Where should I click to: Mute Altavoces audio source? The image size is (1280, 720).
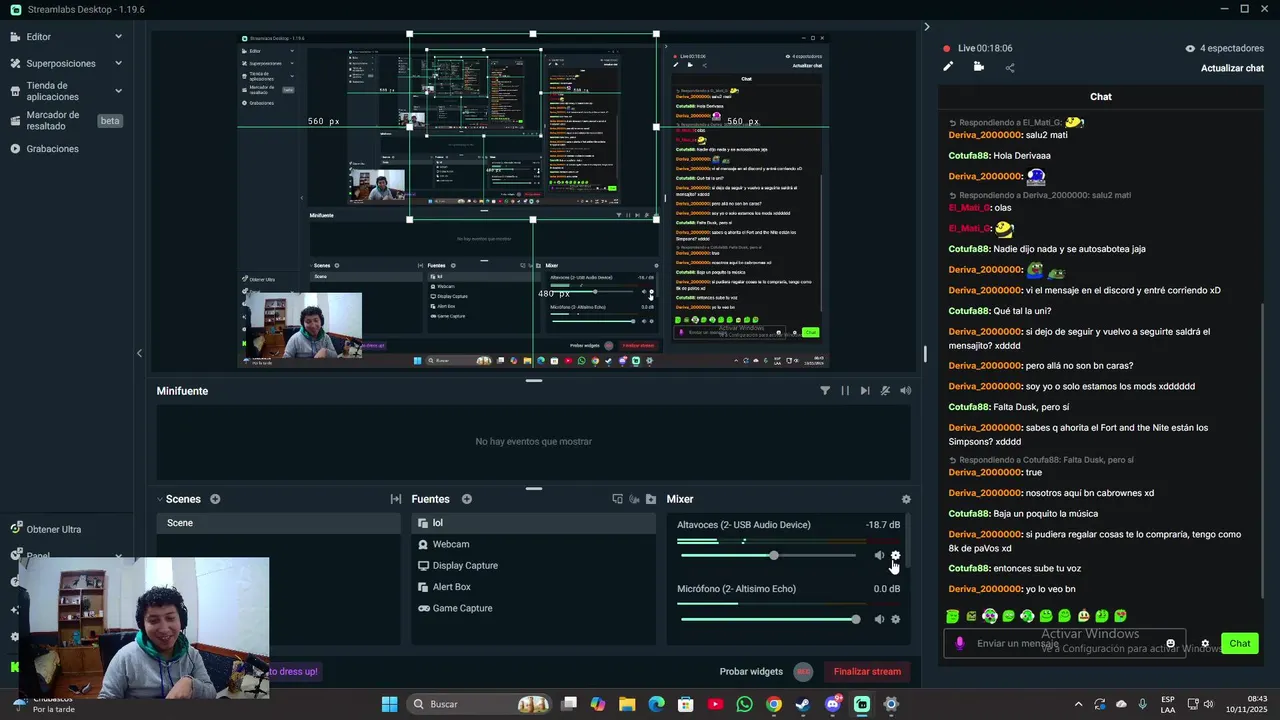tap(879, 555)
